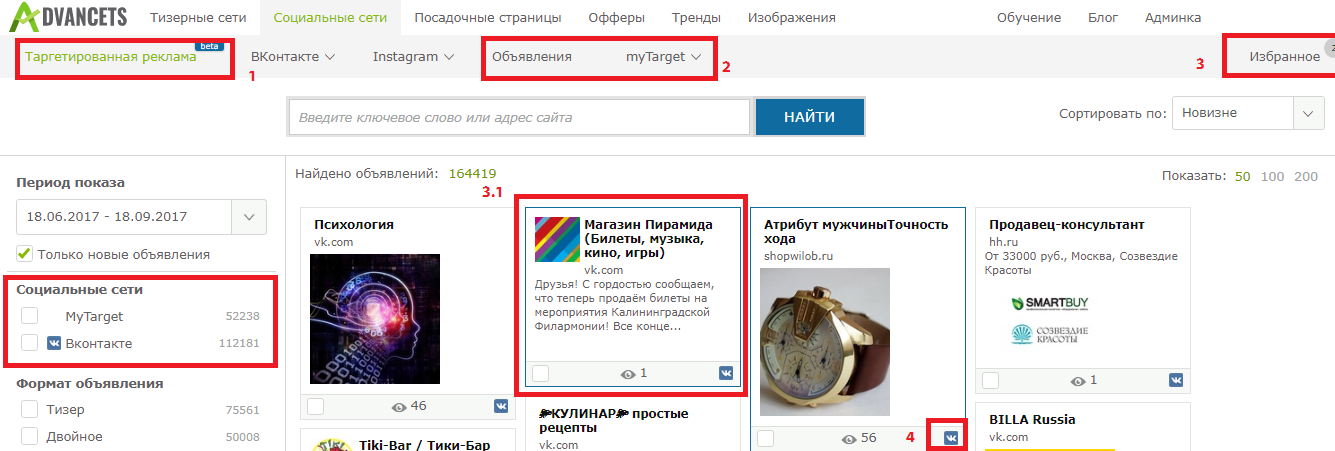
Task: Click the Advancets logo
Action: click(72, 17)
